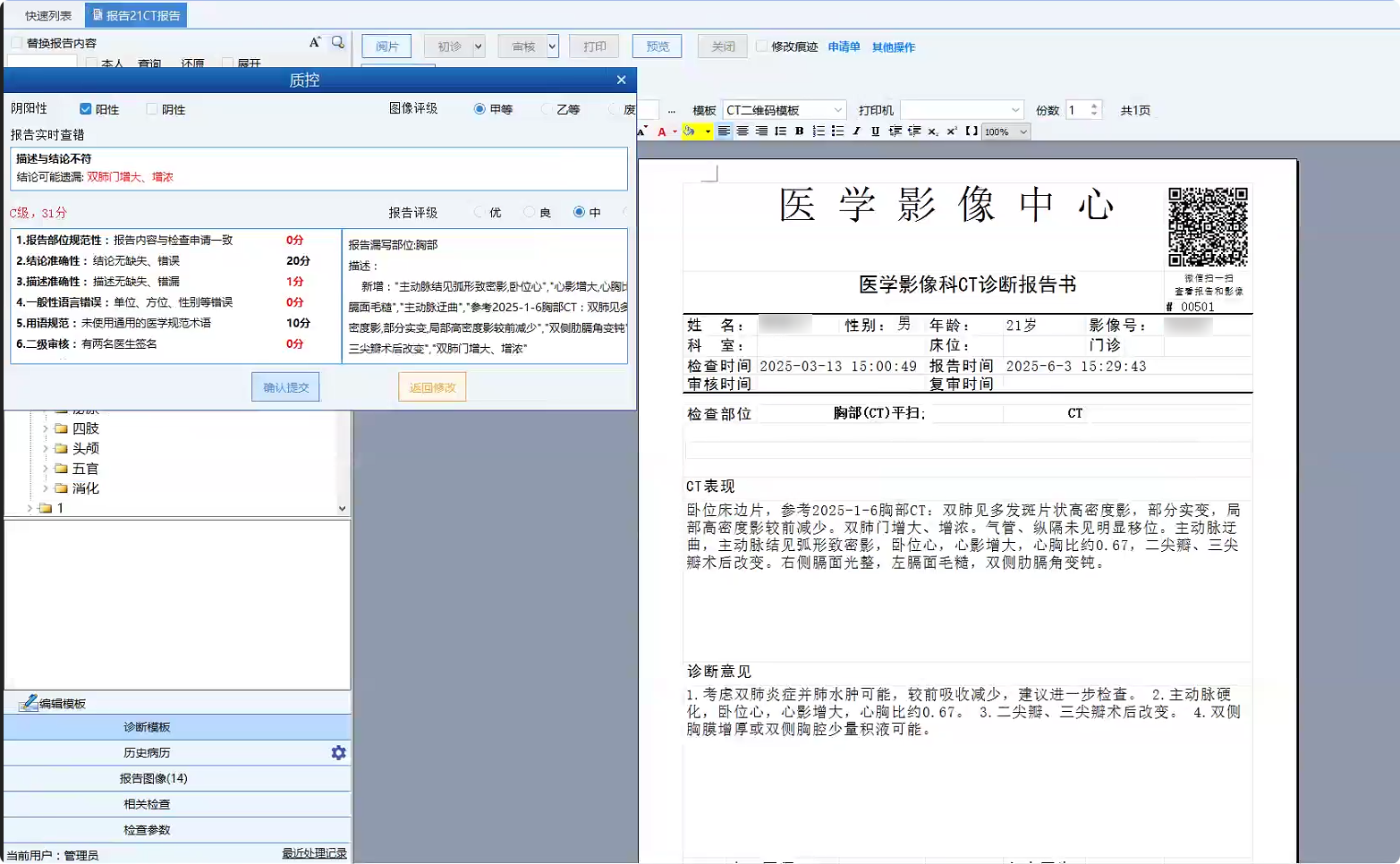
Task: Check the 阴性 checkbox
Action: (152, 109)
